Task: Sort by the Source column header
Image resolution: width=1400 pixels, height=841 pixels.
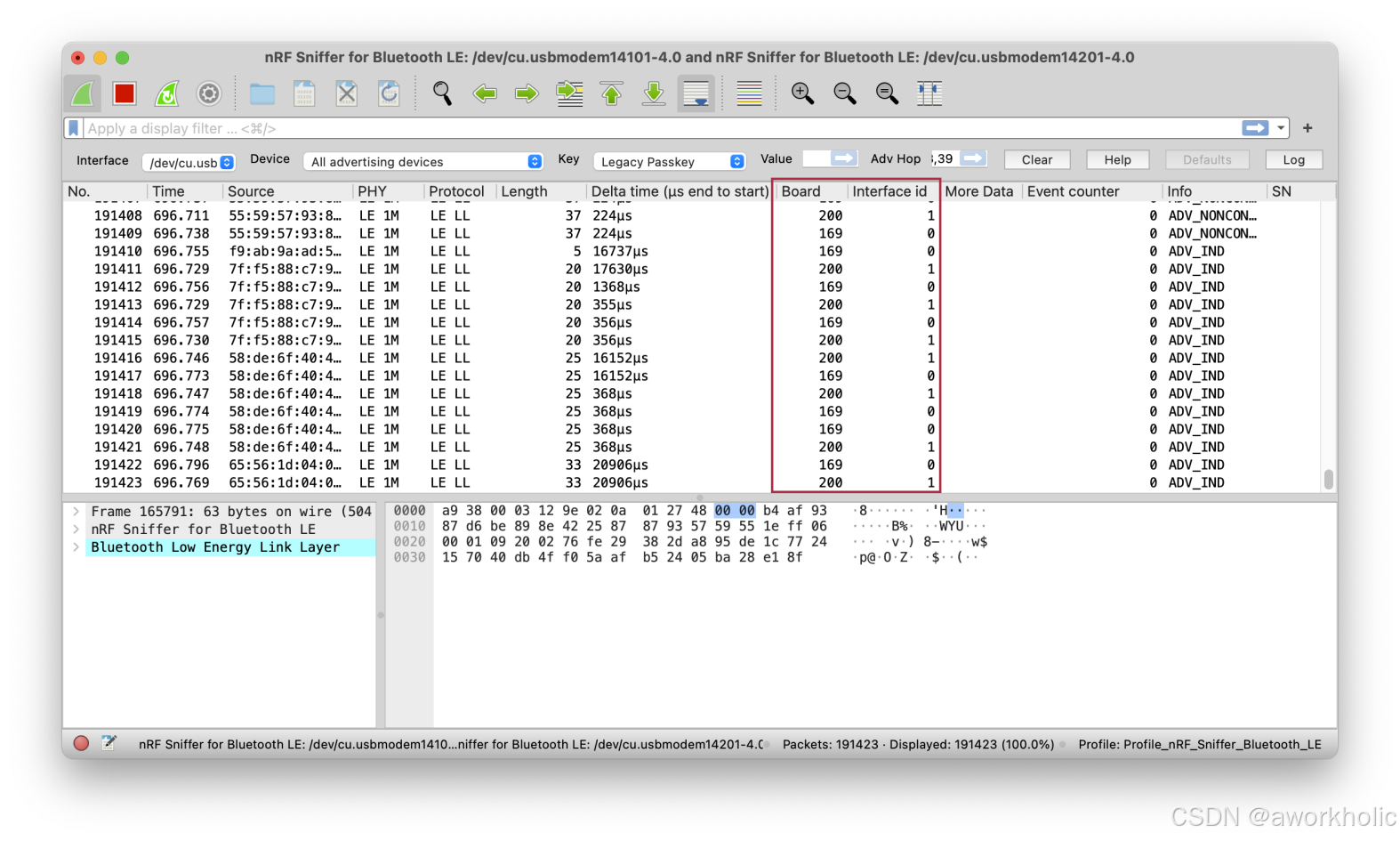Action: (x=287, y=191)
